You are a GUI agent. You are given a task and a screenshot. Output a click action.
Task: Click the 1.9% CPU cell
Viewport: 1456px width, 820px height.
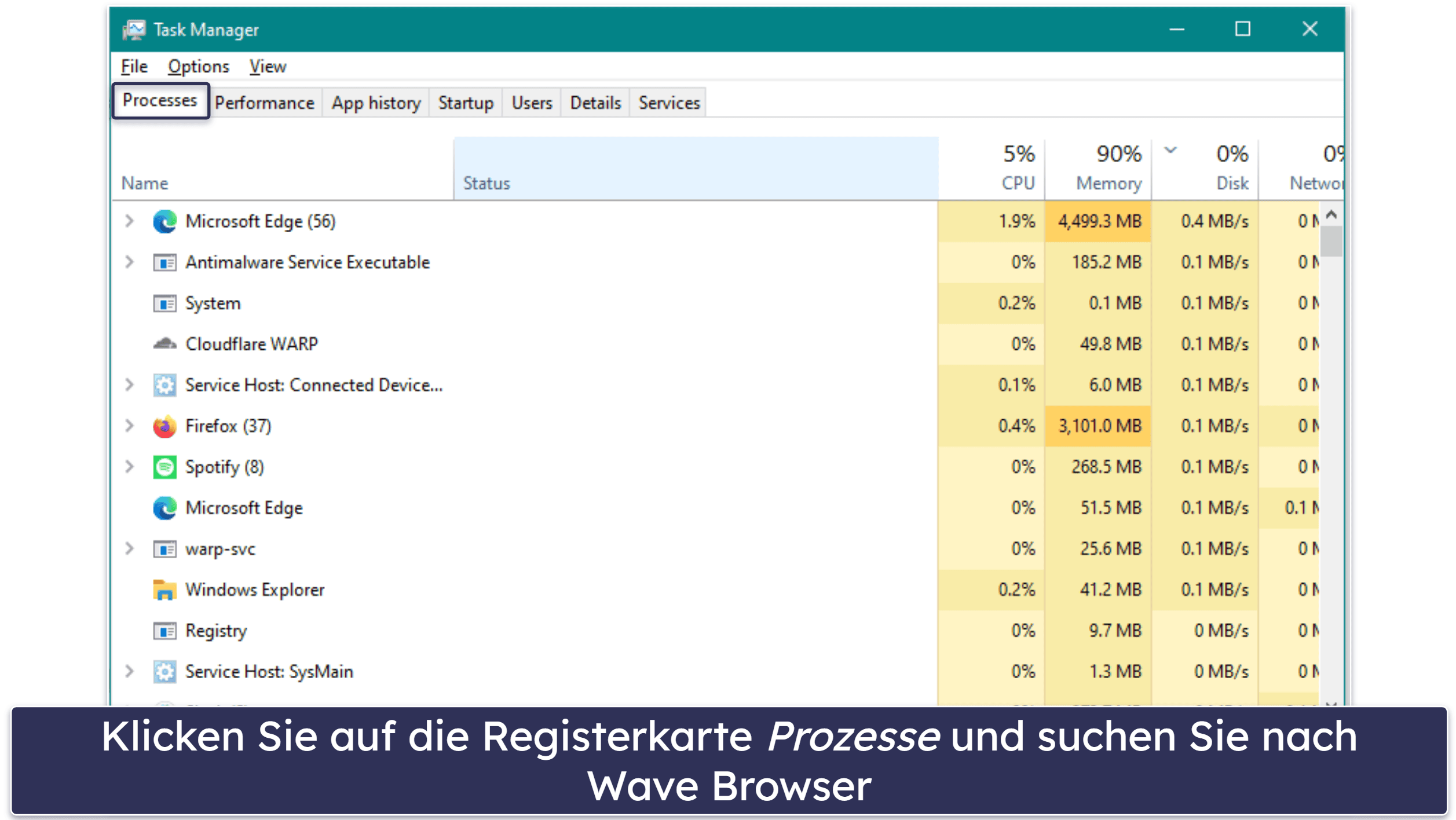pos(992,221)
